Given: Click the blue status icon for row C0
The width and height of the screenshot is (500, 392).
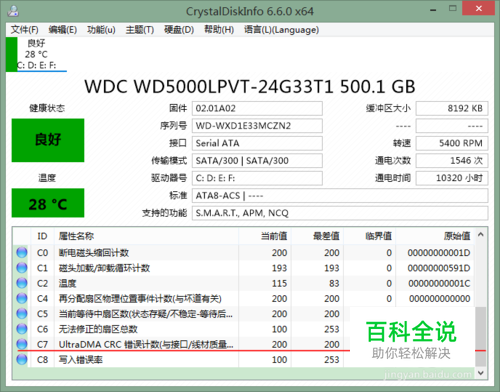Looking at the screenshot, I should coord(22,252).
